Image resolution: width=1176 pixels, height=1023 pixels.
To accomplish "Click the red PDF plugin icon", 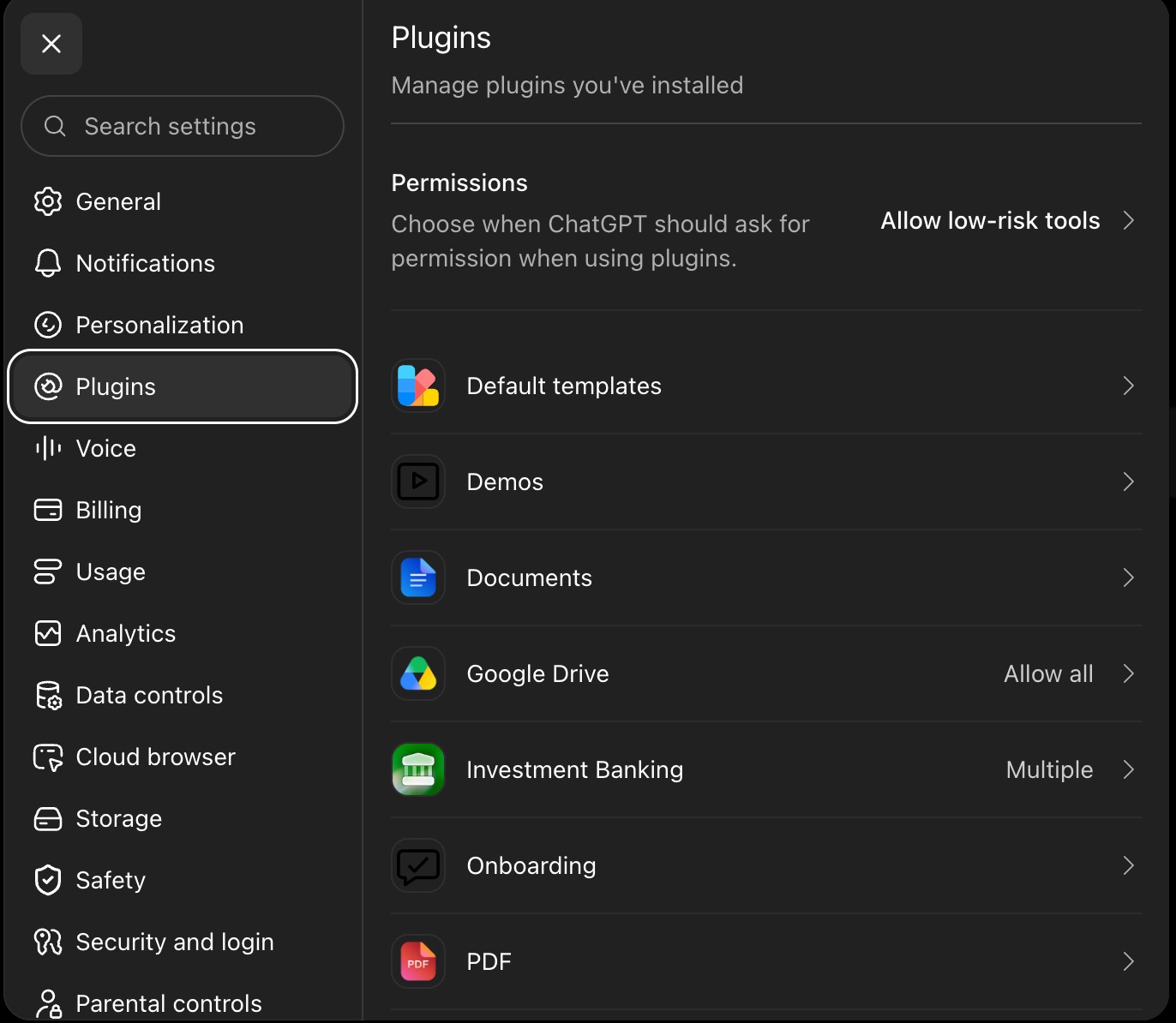I will point(418,961).
